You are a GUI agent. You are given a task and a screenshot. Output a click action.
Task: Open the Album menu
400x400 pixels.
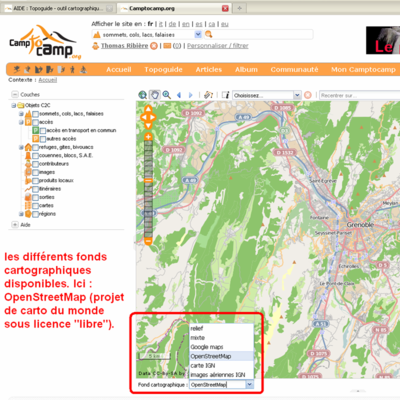pos(246,69)
